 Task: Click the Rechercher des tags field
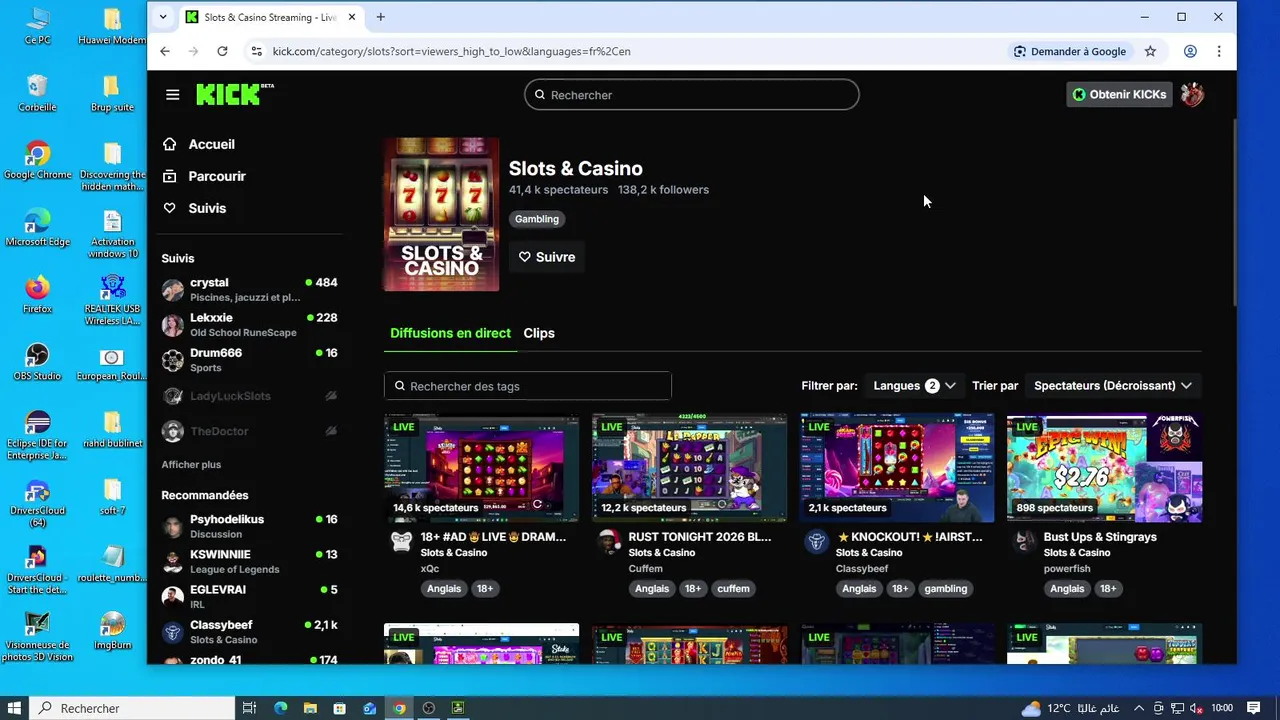click(x=528, y=386)
